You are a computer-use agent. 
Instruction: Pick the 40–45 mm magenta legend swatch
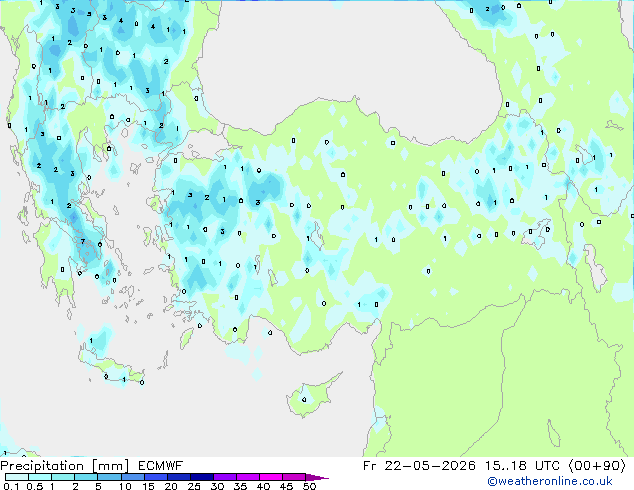[271, 477]
